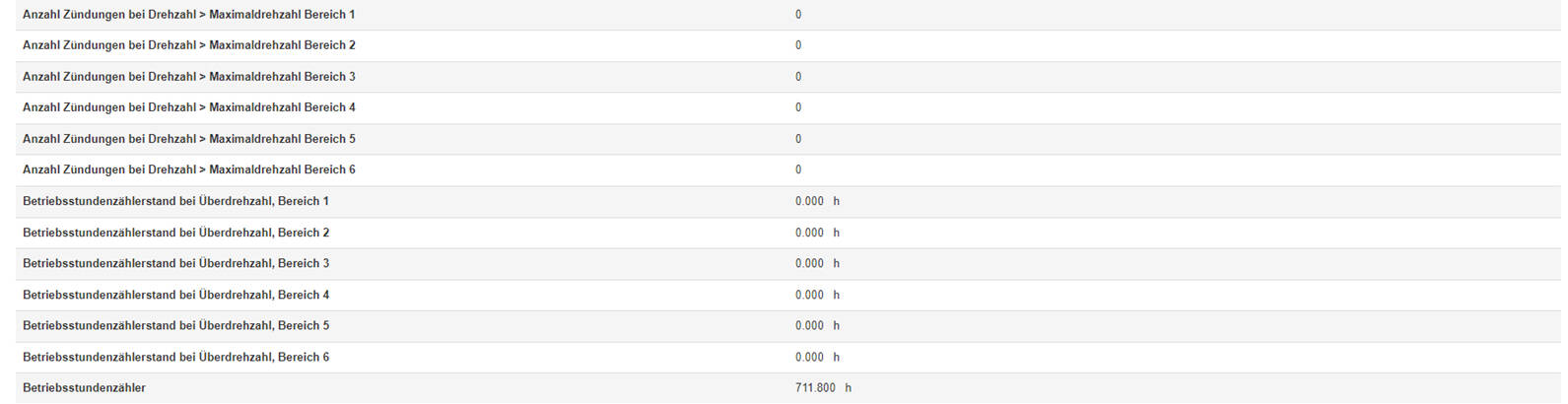Click the 'Betriebsstundenzähler' label in the last row

(84, 388)
